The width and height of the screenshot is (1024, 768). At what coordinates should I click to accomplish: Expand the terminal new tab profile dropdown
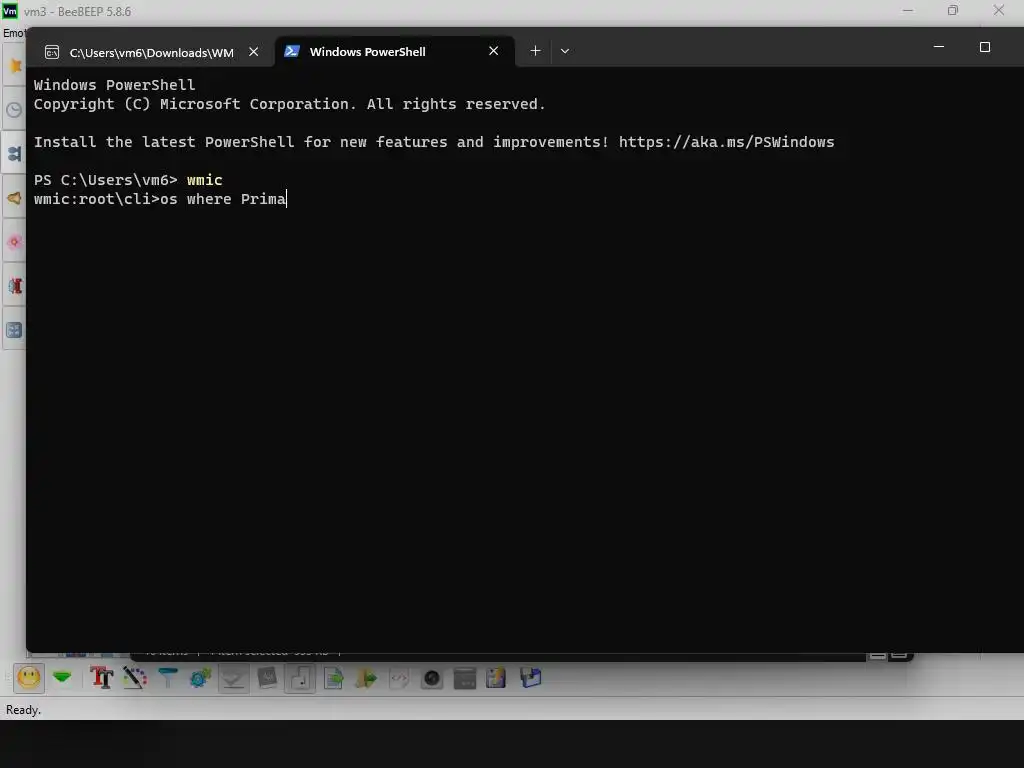tap(565, 51)
